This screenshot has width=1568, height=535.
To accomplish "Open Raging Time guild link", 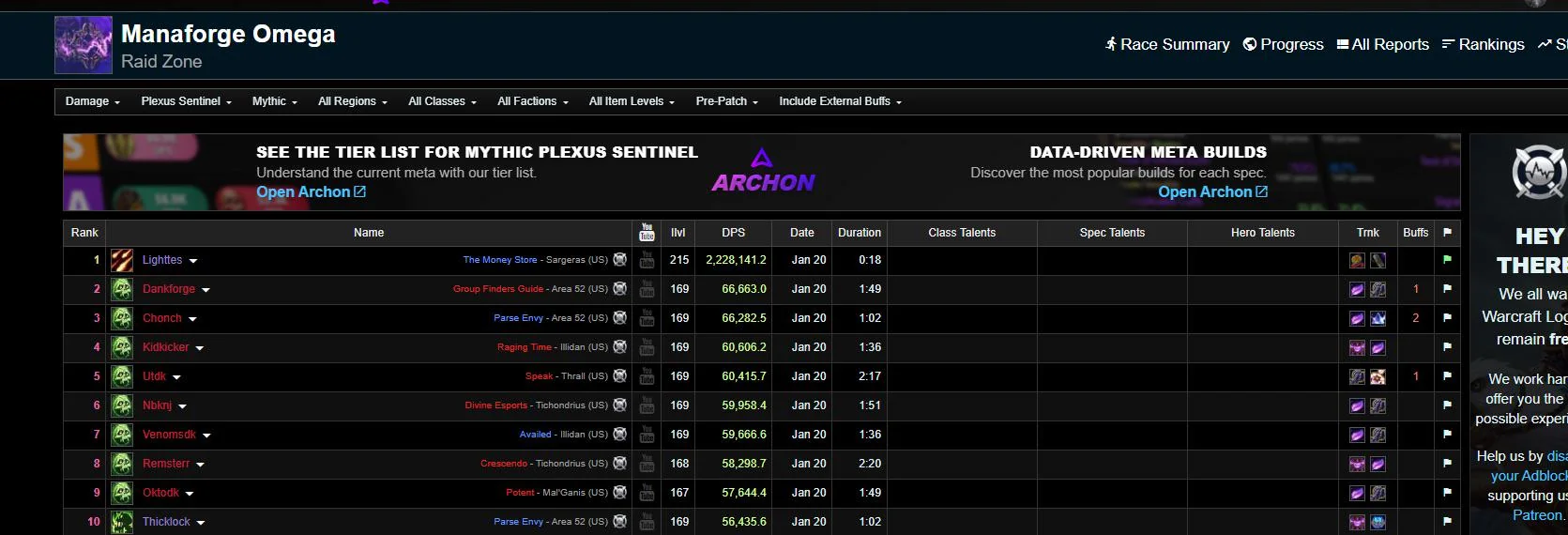I will (525, 347).
